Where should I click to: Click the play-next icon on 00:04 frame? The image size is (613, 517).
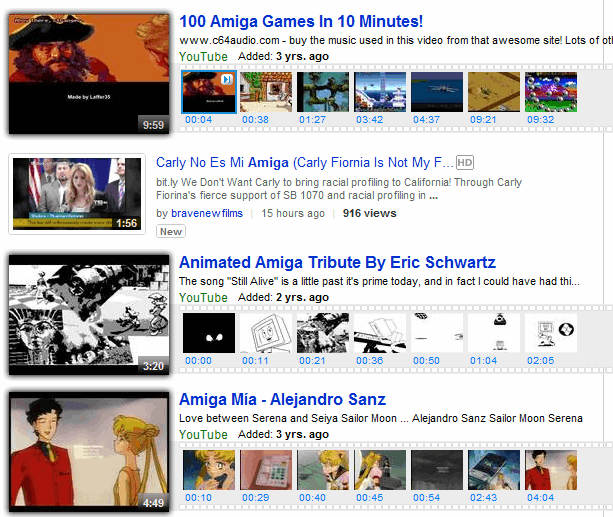coord(227,79)
